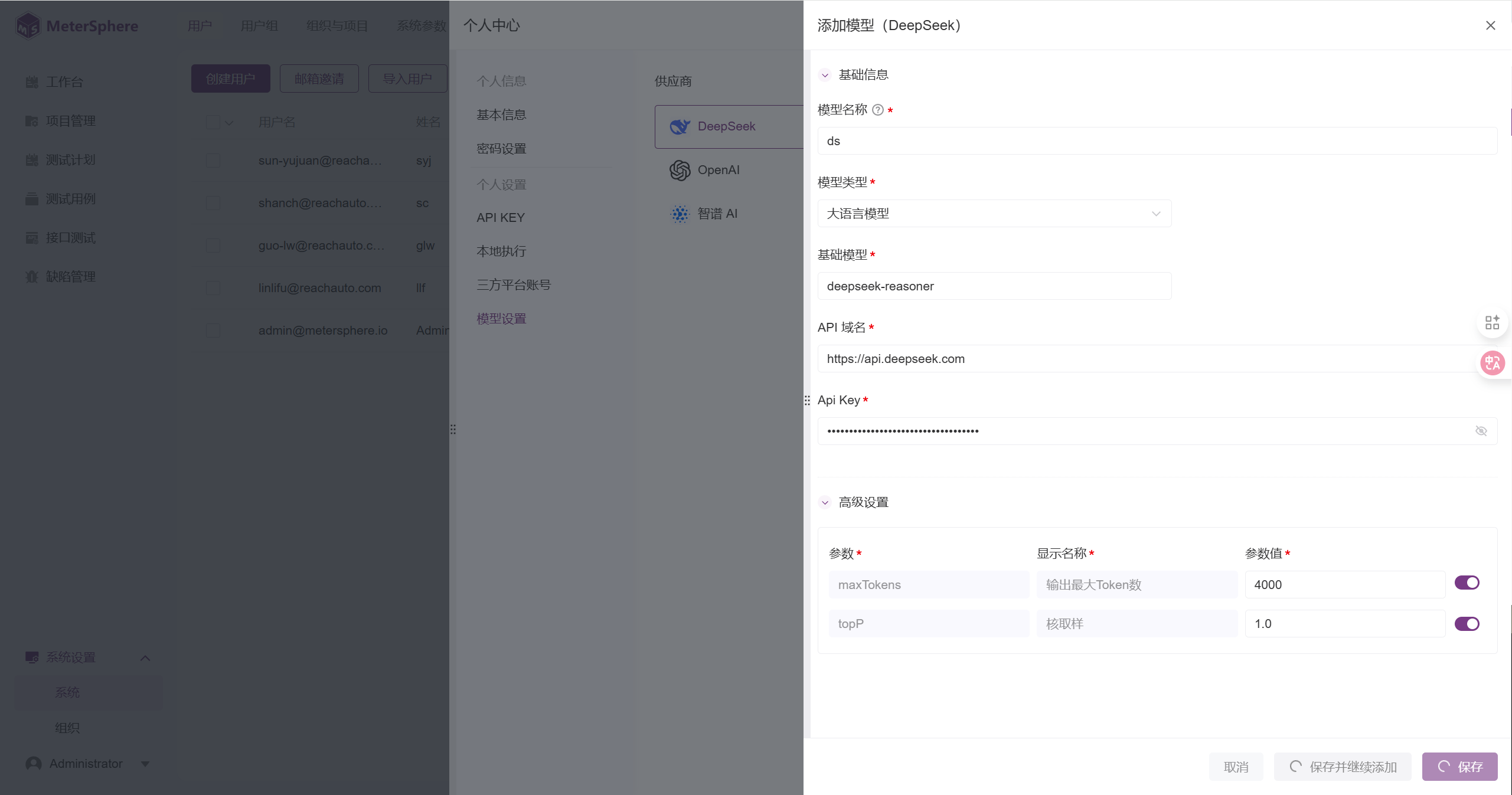Disable the maxTokens parameter switch
The width and height of the screenshot is (1512, 795).
(x=1467, y=583)
